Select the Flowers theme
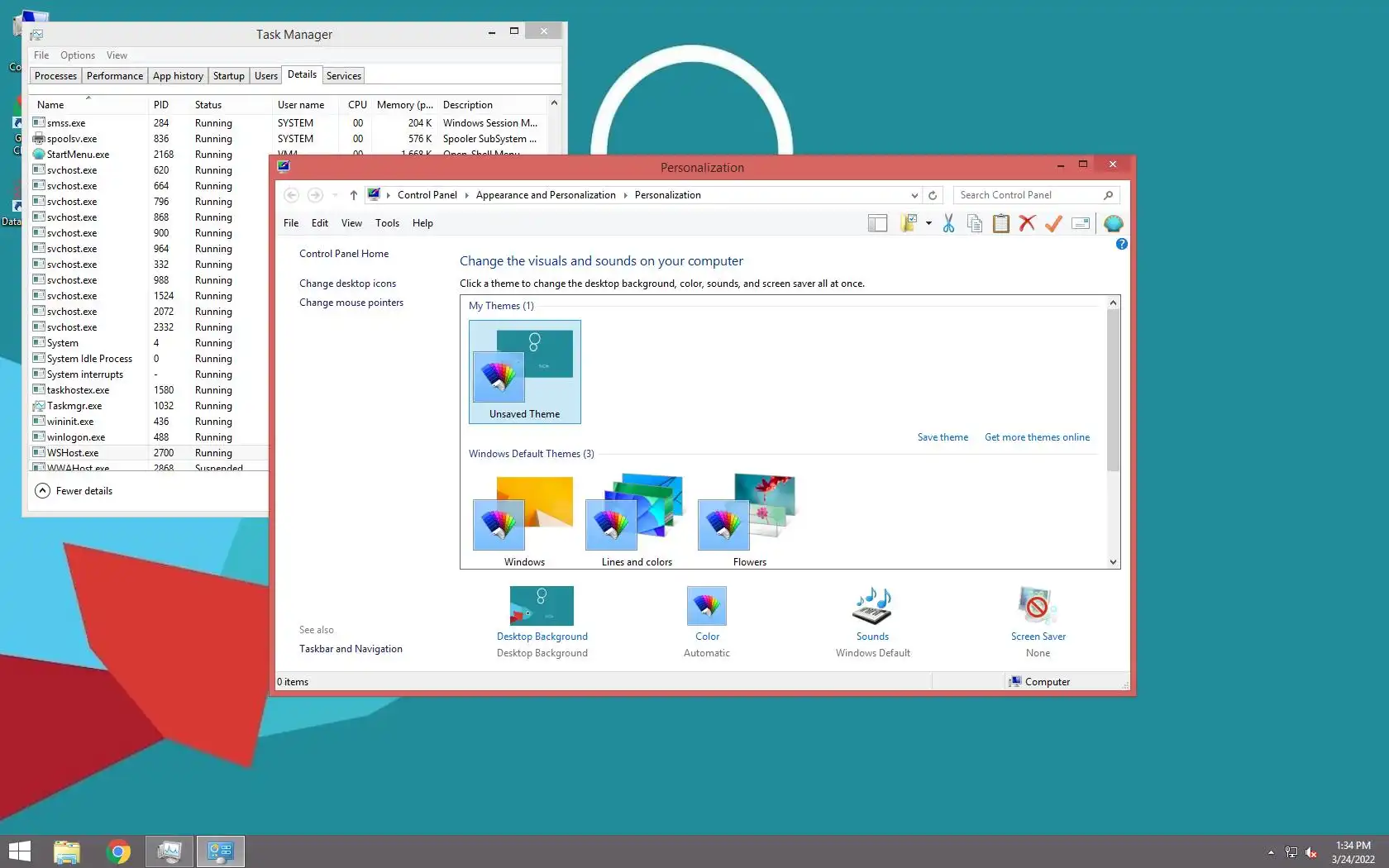 pyautogui.click(x=749, y=520)
